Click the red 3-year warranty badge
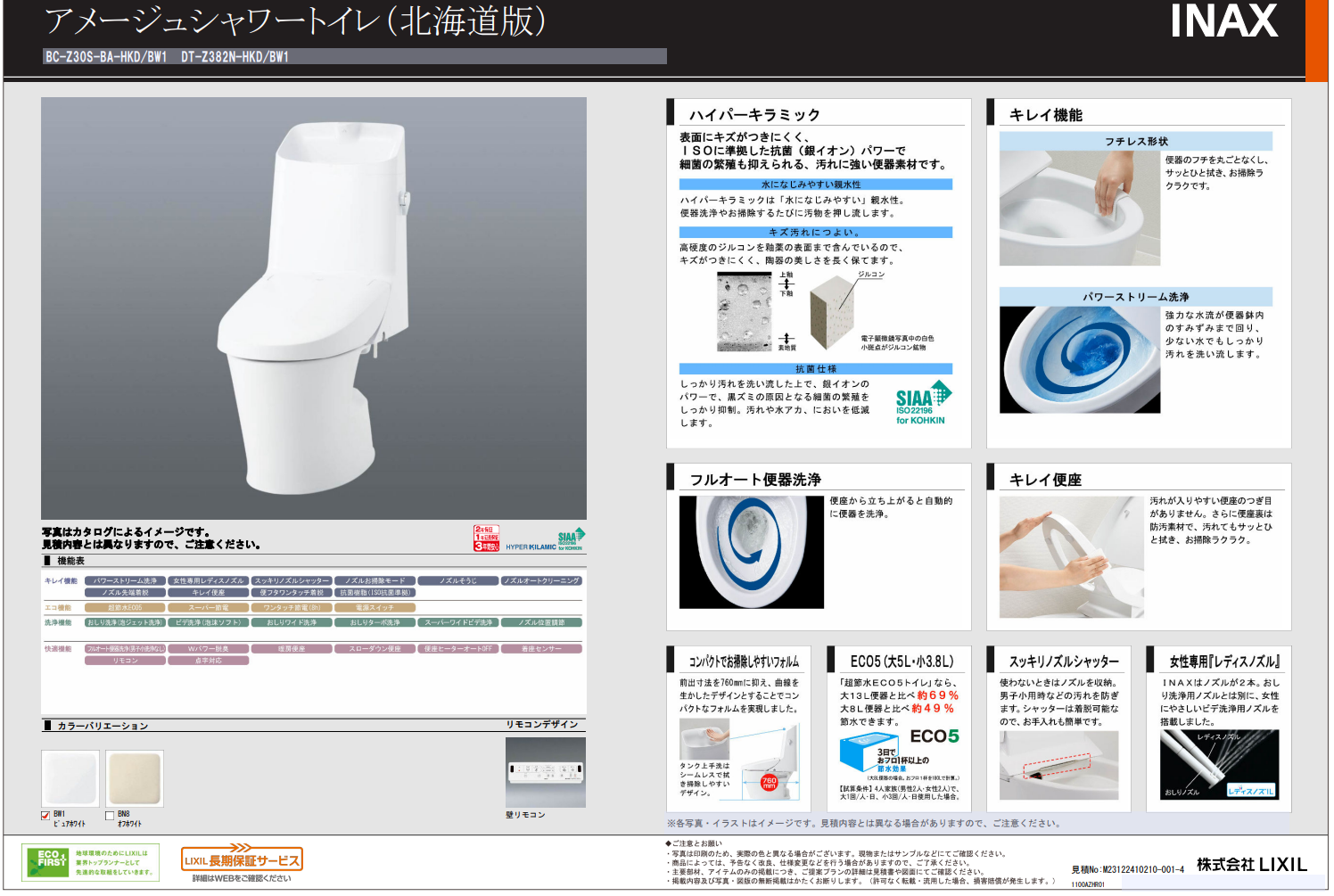The image size is (1334, 896). (486, 538)
